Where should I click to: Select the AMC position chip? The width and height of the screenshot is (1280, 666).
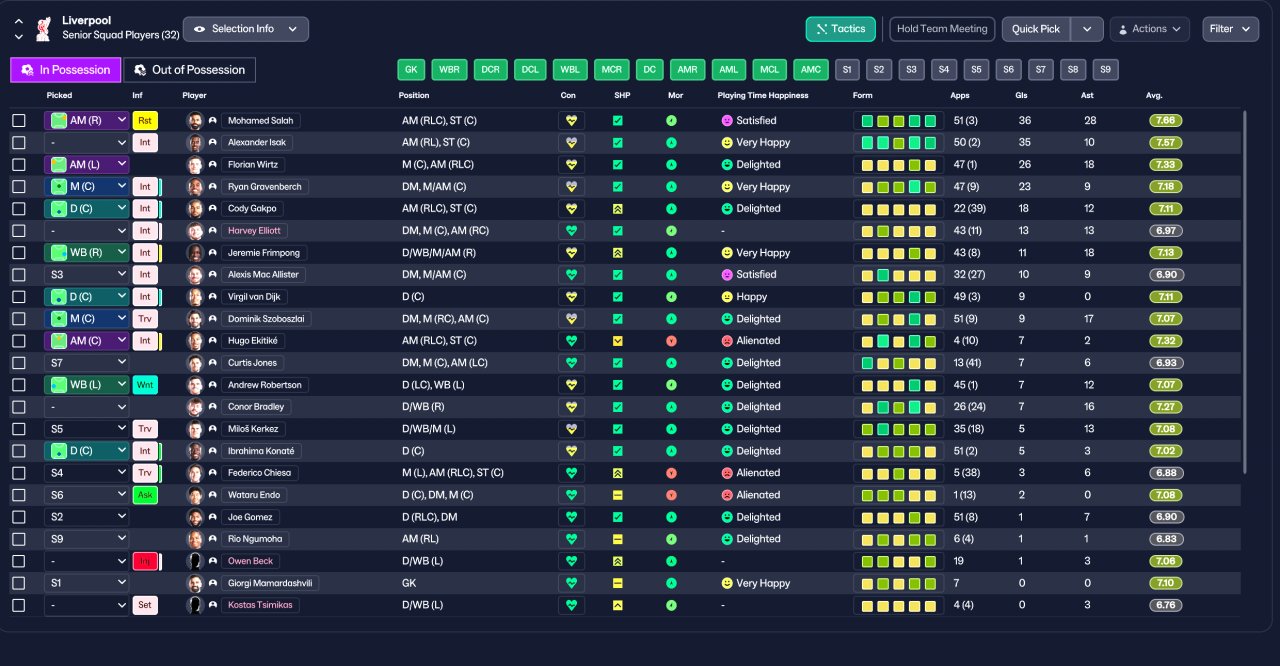pos(810,70)
